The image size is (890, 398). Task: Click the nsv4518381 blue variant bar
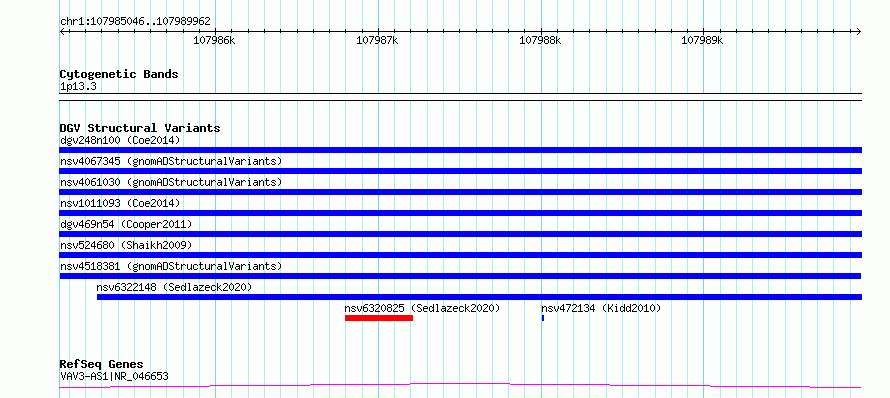click(x=460, y=276)
